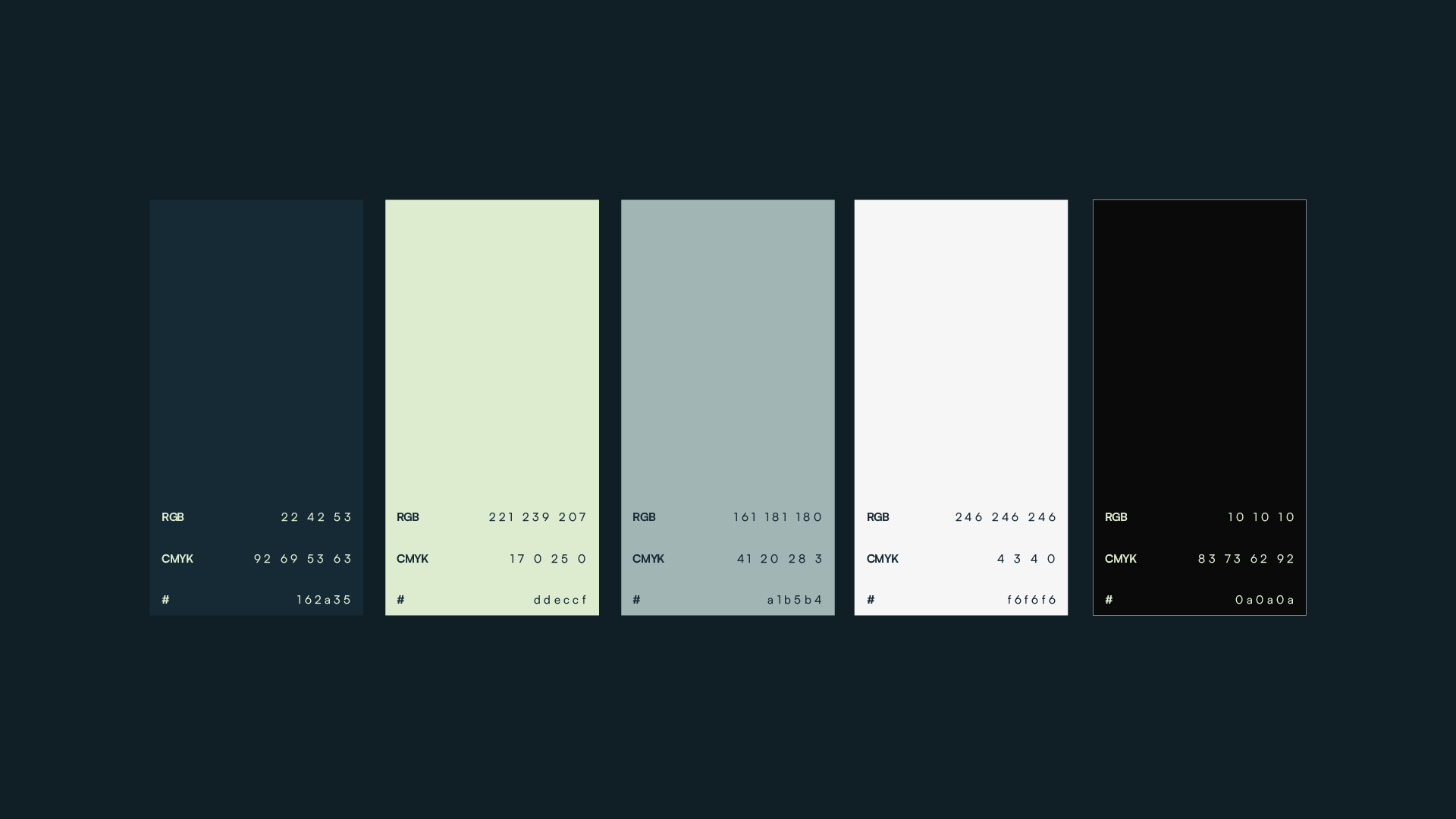1456x819 pixels.
Task: Click hex value 0a0a0a
Action: [1265, 600]
